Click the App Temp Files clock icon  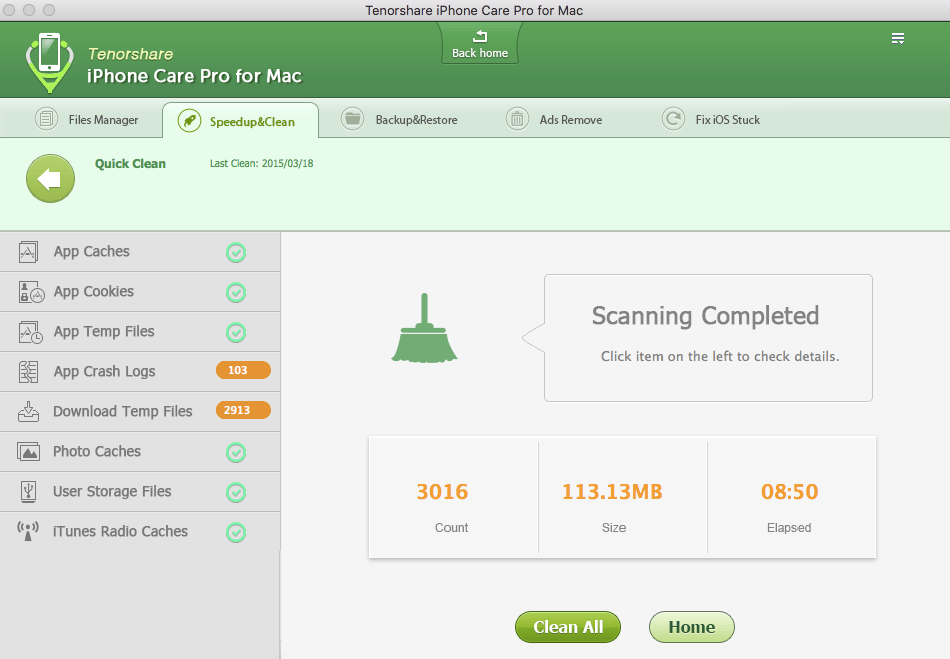(30, 333)
